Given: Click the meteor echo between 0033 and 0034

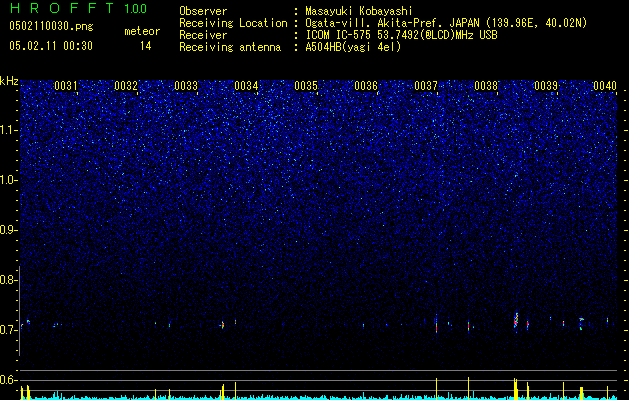Looking at the screenshot, I should tap(222, 325).
